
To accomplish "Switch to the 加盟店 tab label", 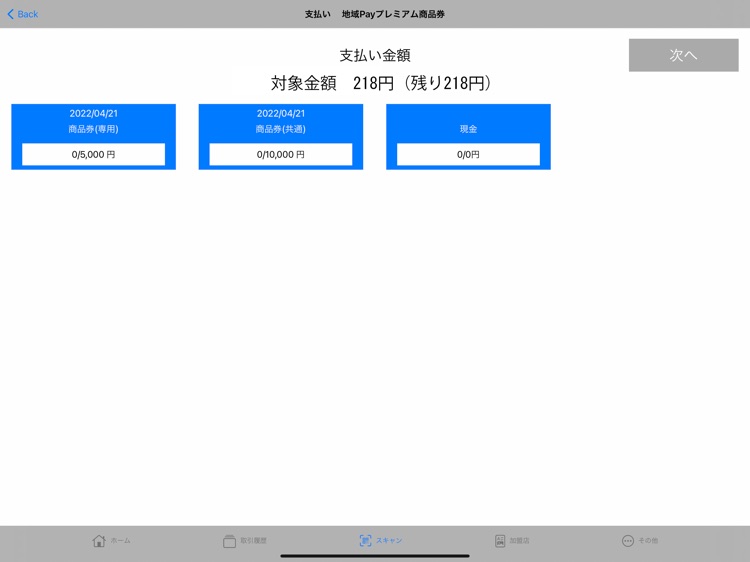I will pos(519,540).
